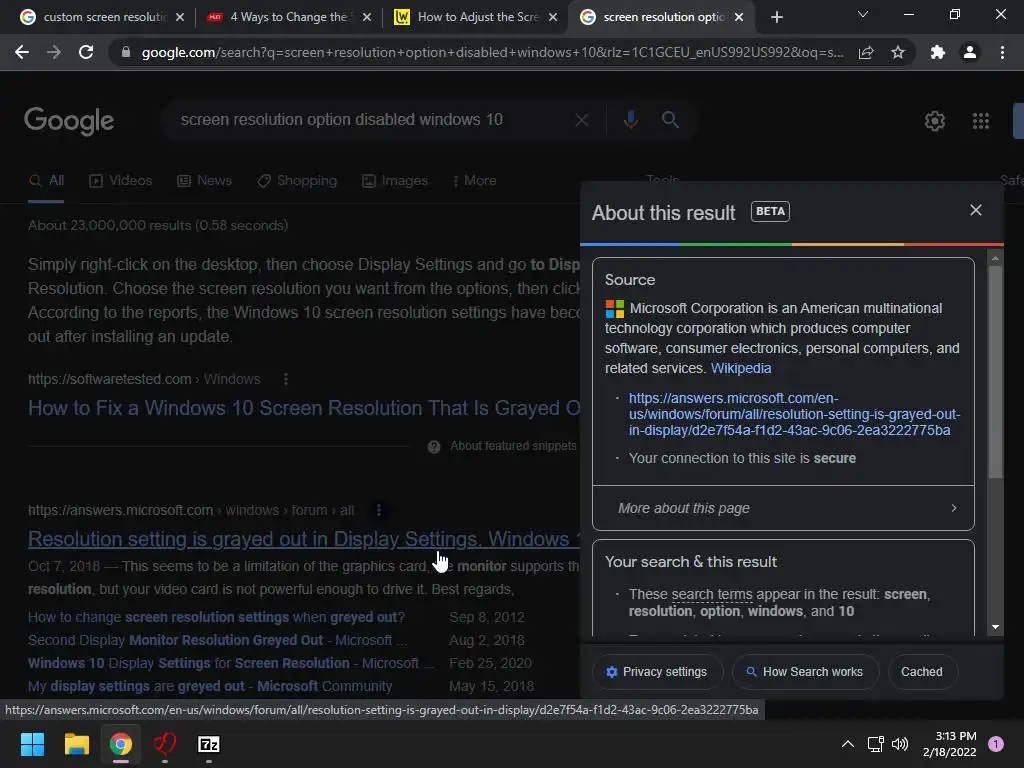Open Privacy settings button

pyautogui.click(x=657, y=672)
